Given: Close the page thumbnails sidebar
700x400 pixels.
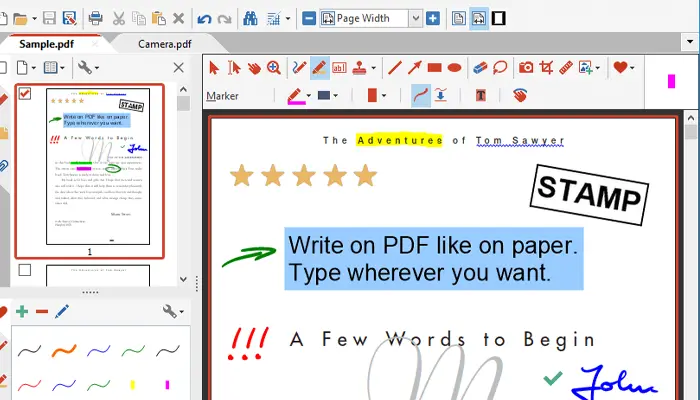Looking at the screenshot, I should coord(178,68).
